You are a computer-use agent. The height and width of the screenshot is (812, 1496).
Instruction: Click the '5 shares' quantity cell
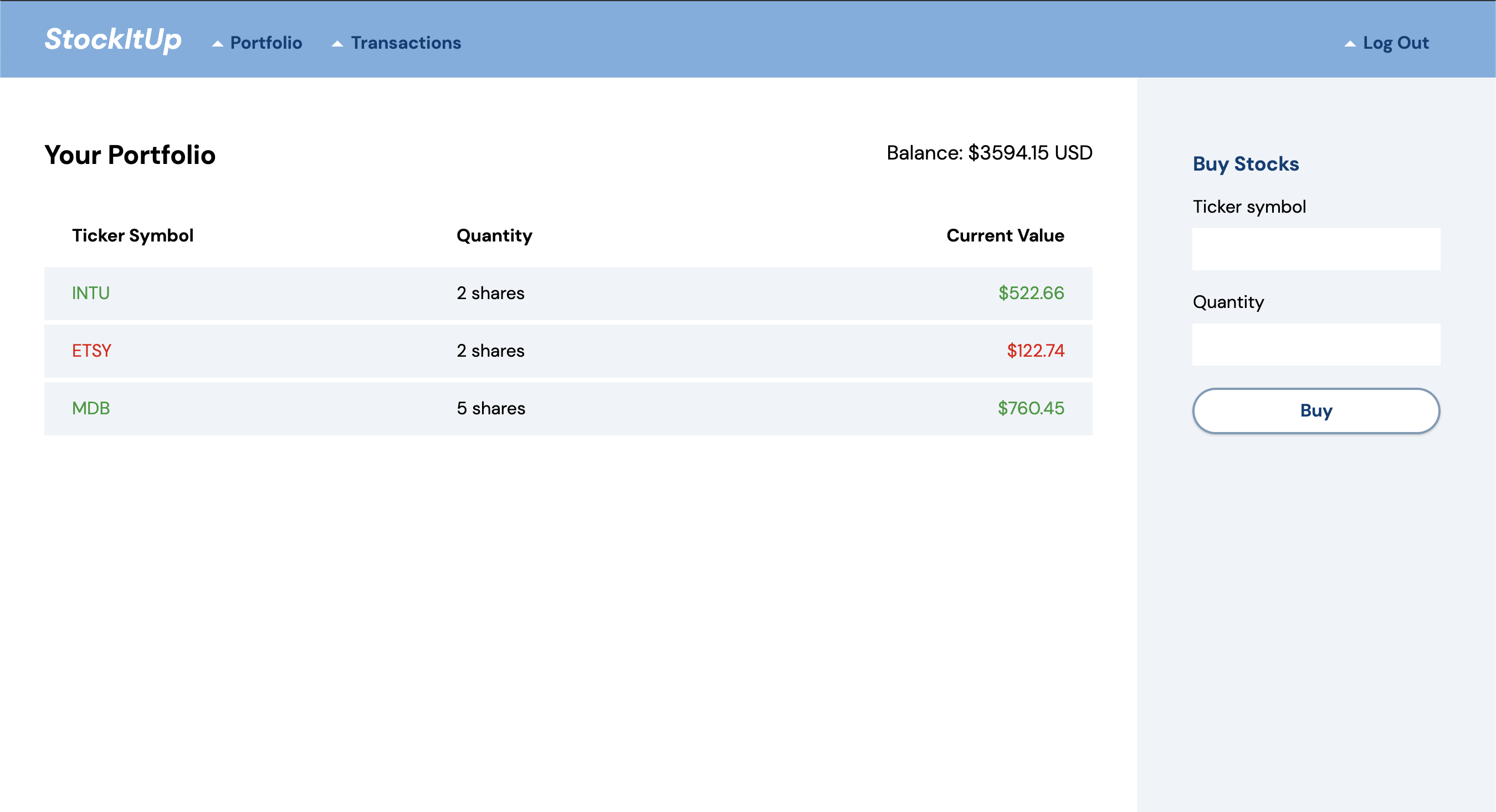point(491,408)
